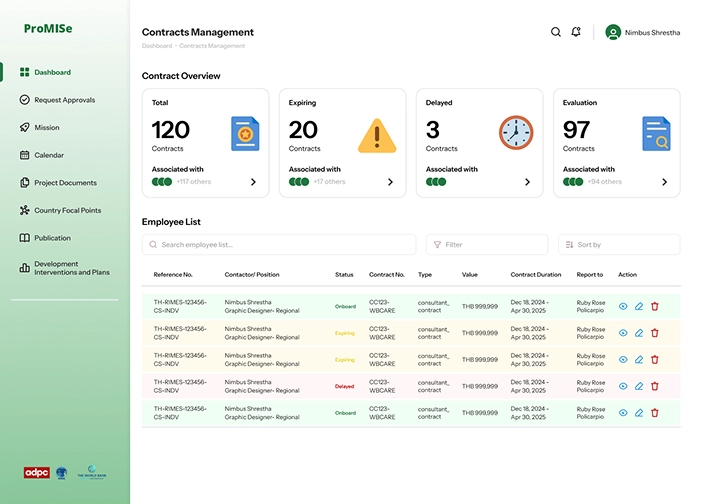Click the Total contracts document icon
This screenshot has height=504, width=710.
[245, 133]
